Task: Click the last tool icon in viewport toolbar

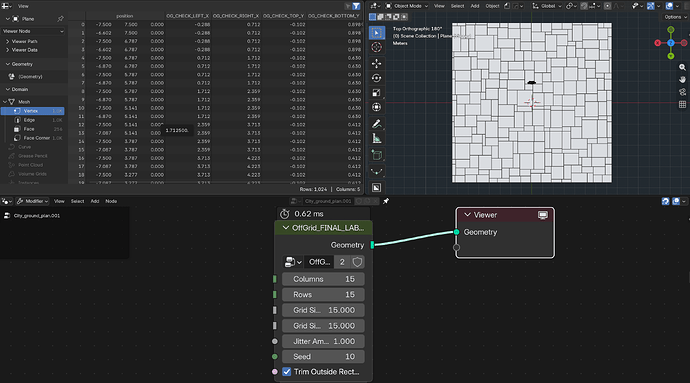Action: pos(377,188)
